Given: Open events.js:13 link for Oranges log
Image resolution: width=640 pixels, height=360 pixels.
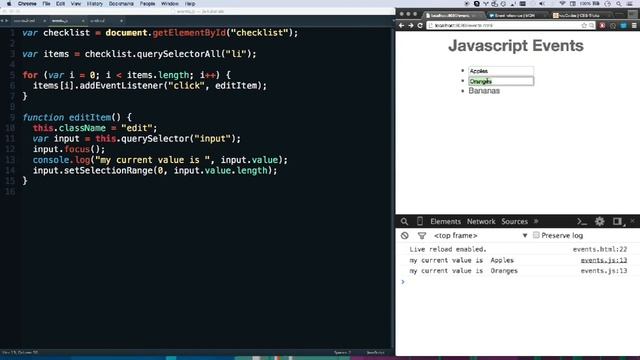Looking at the screenshot, I should 604,271.
